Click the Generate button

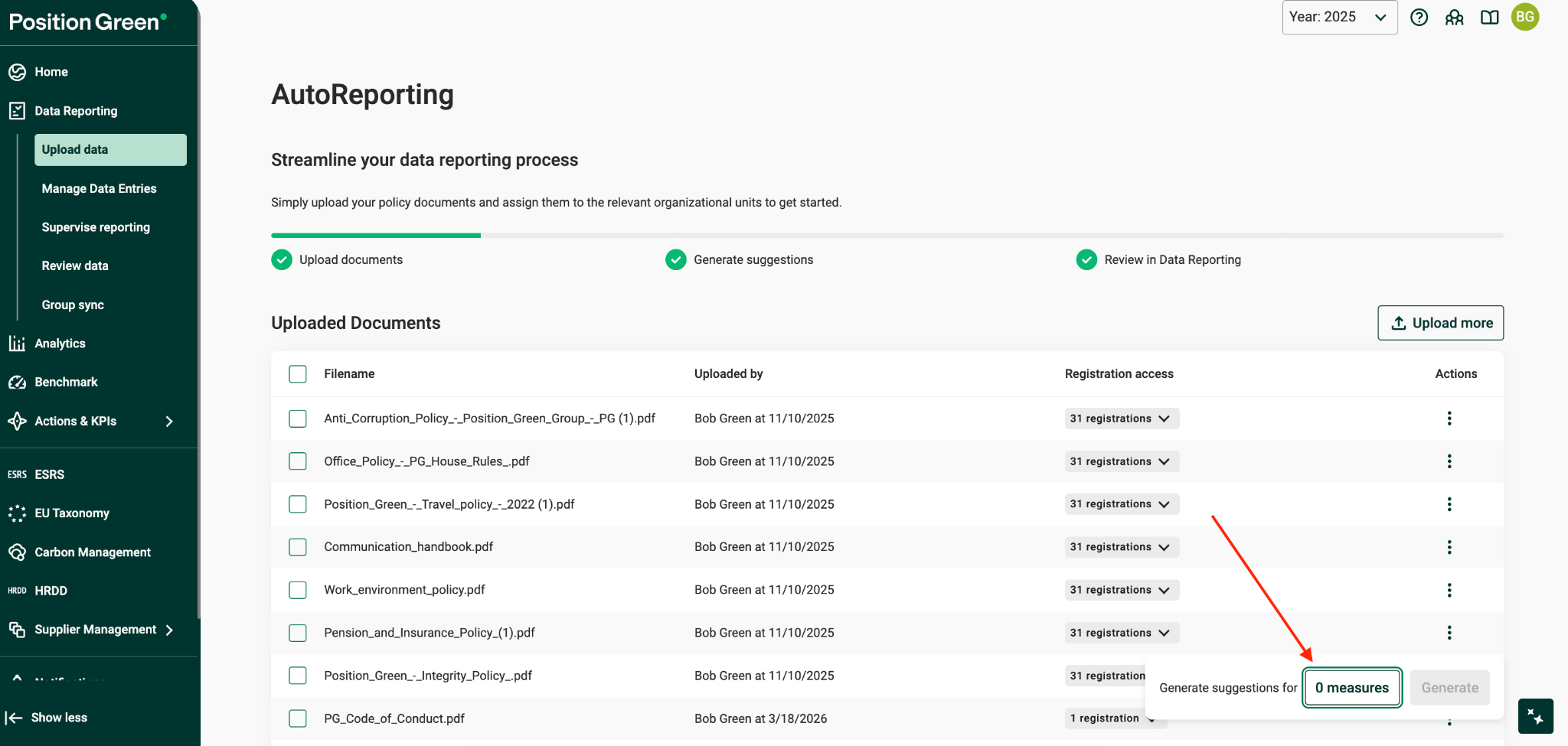pyautogui.click(x=1449, y=688)
